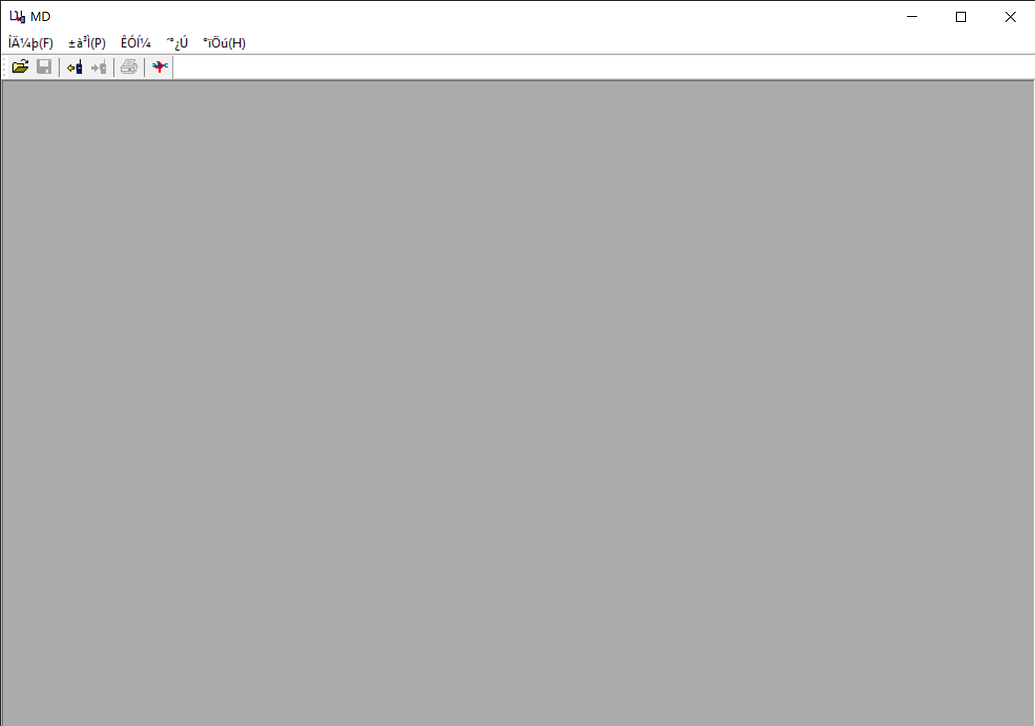Open the menu ending with (H)
The height and width of the screenshot is (726, 1035).
click(x=224, y=43)
